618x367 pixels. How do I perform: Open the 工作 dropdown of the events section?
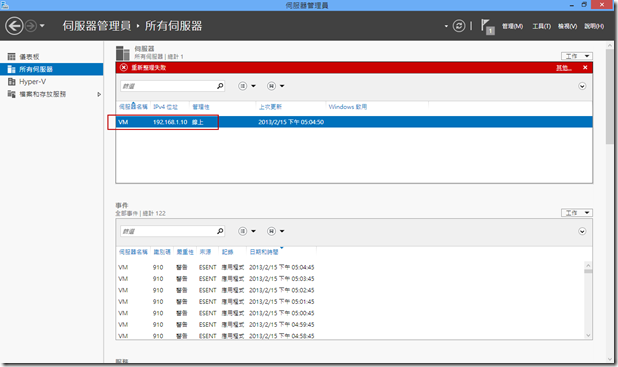[577, 213]
